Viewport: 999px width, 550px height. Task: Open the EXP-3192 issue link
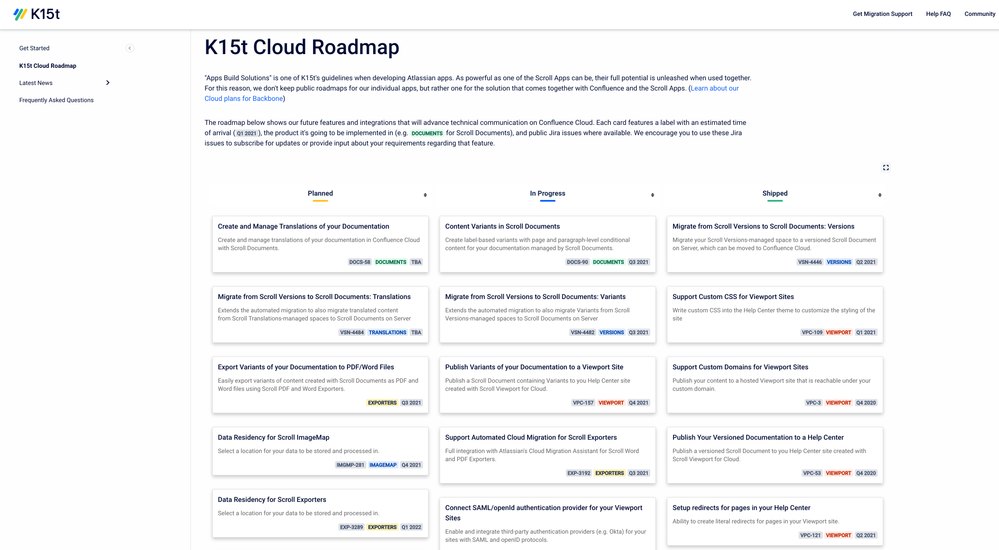click(x=579, y=474)
